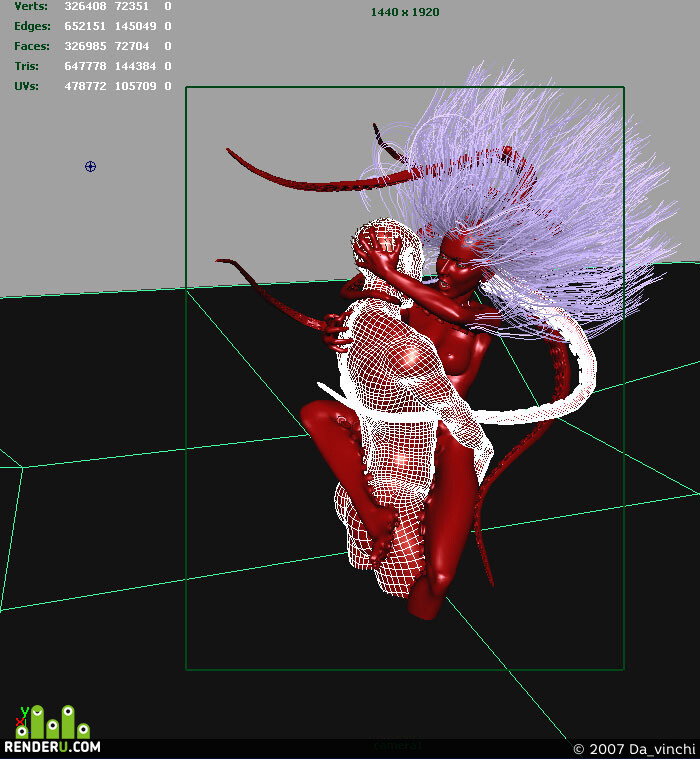700x759 pixels.
Task: Click the Tris value 647778
Action: [x=85, y=66]
